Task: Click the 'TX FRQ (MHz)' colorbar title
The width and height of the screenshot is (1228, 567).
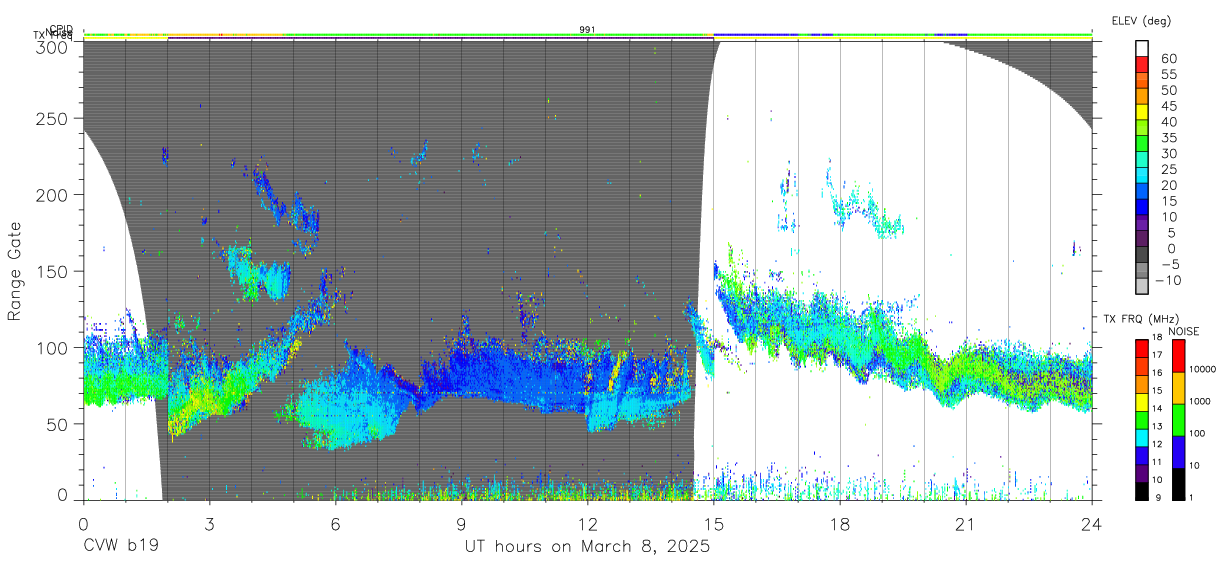Action: point(1139,319)
